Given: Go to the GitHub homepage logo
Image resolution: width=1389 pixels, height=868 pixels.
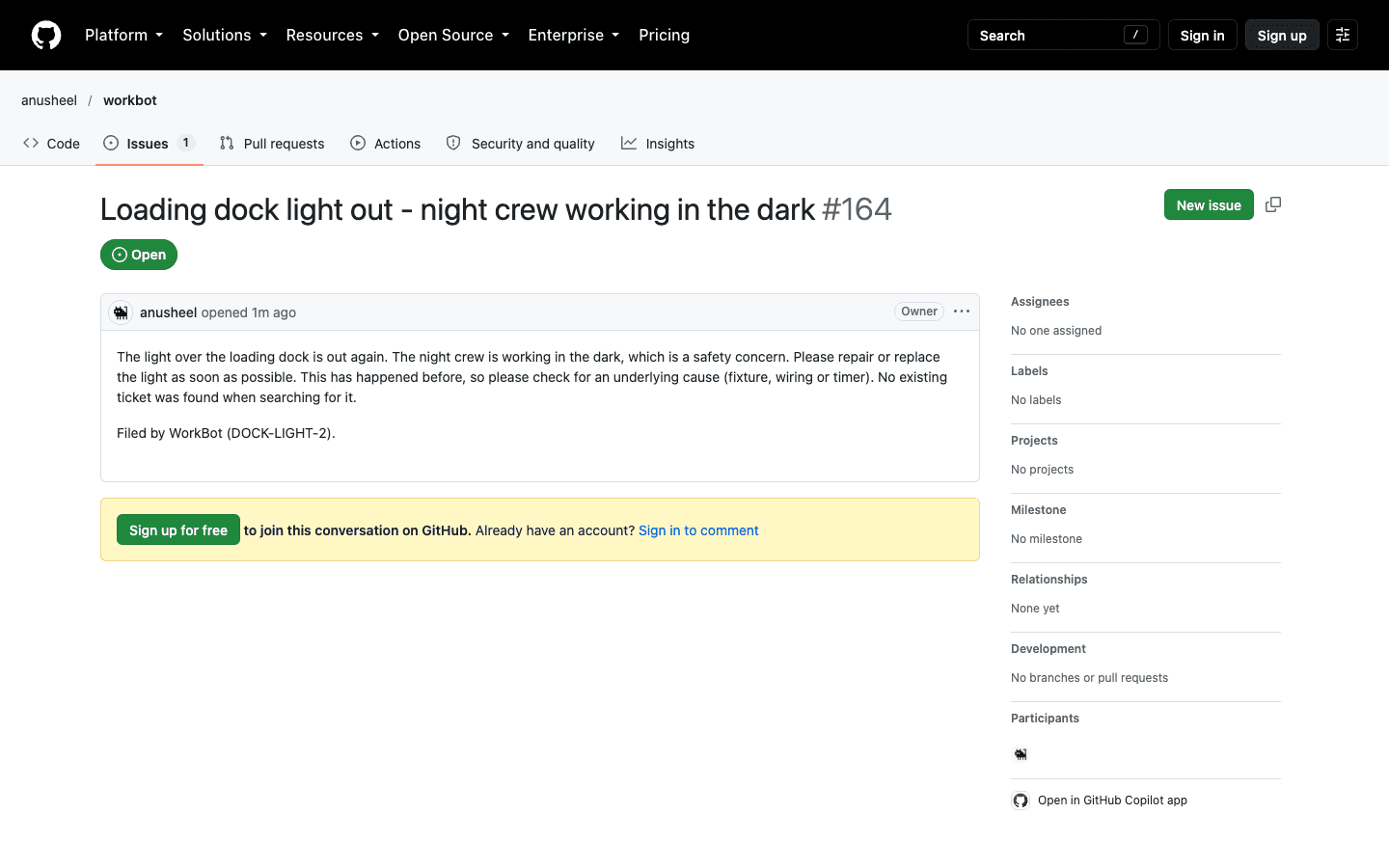Looking at the screenshot, I should tap(46, 36).
